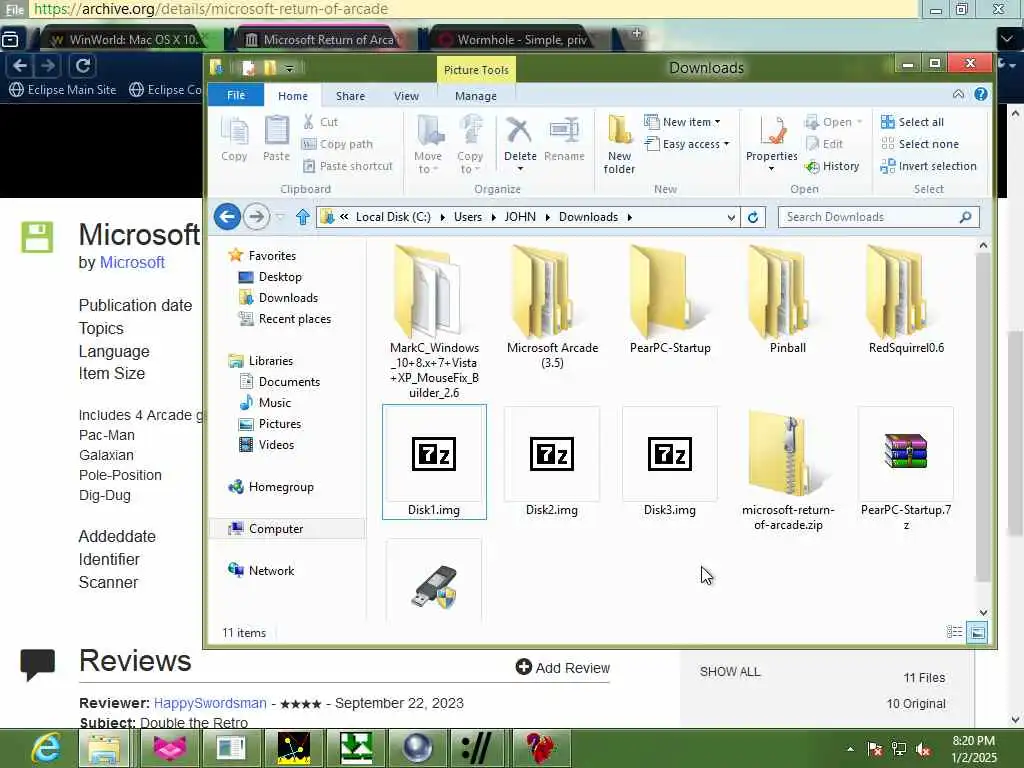Switch to large icons view layout icon
The height and width of the screenshot is (768, 1024).
click(x=977, y=632)
